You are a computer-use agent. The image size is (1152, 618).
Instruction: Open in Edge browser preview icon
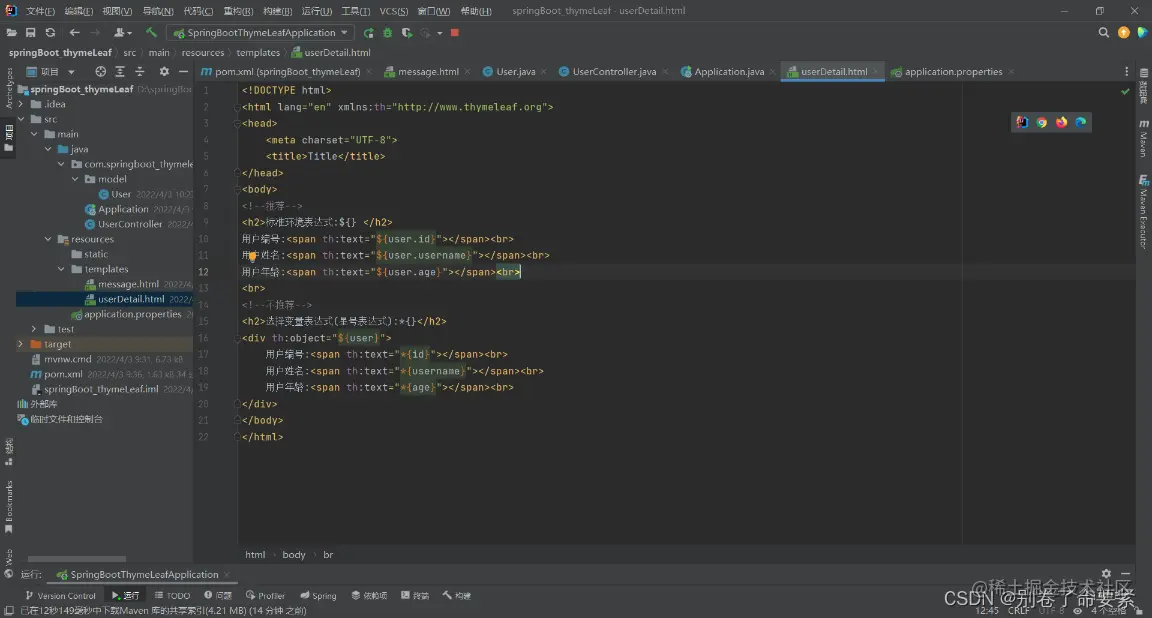[1081, 122]
